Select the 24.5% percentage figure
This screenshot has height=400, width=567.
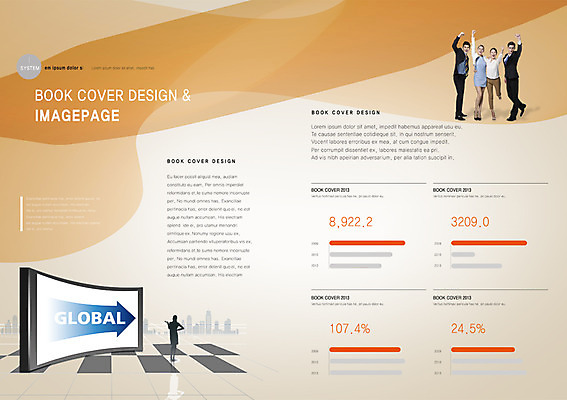pyautogui.click(x=468, y=328)
